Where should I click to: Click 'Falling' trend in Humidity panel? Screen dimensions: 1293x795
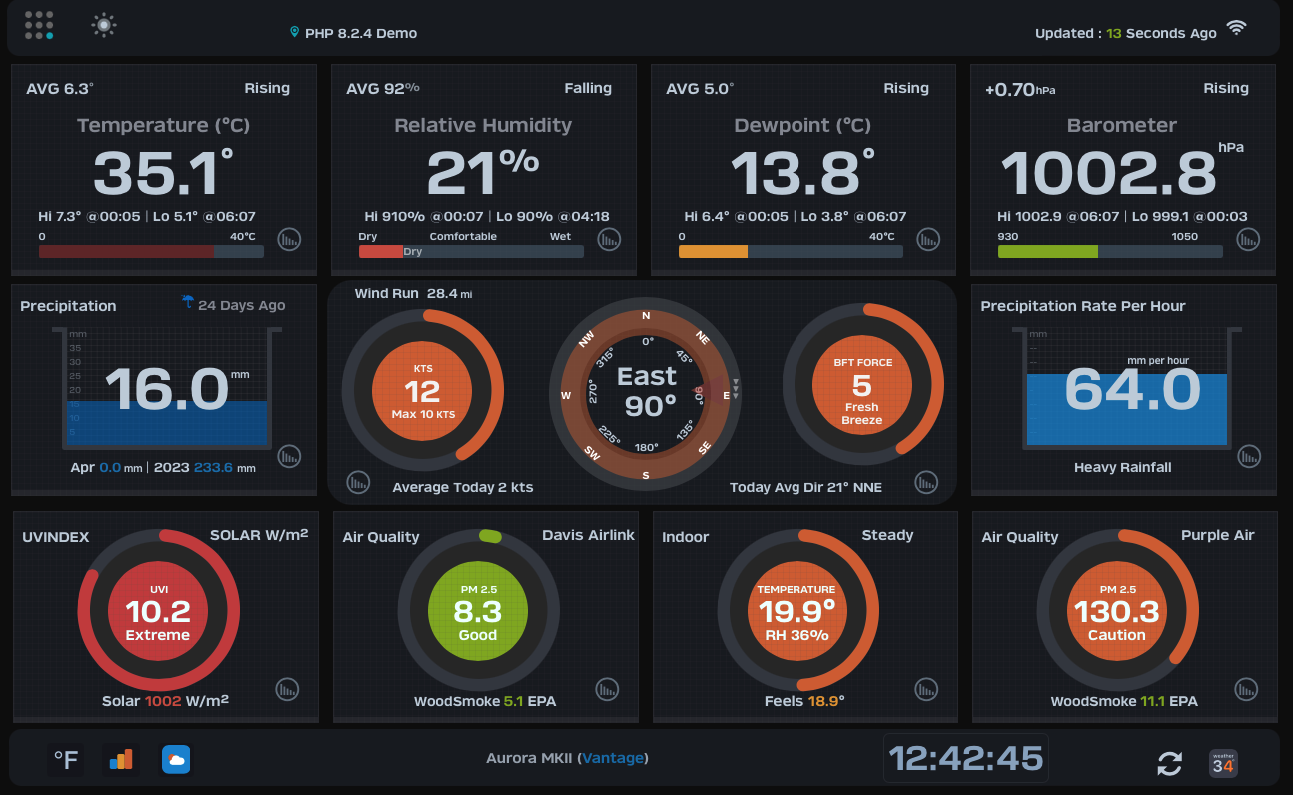588,88
